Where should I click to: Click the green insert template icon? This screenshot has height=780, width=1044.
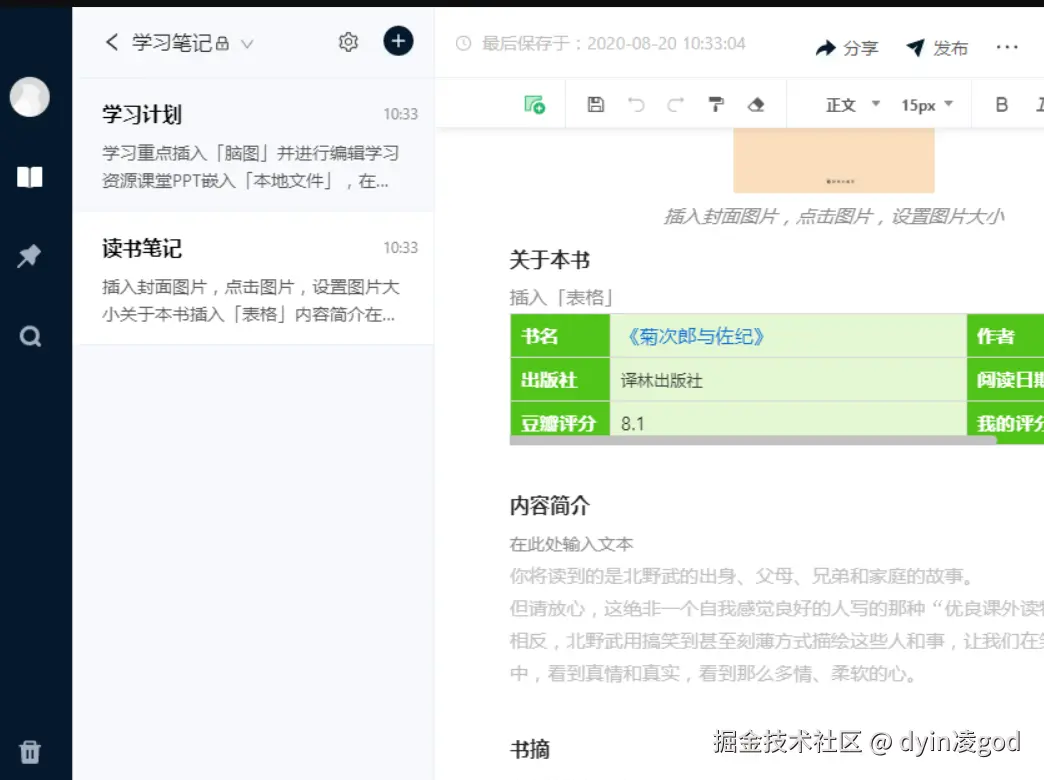(535, 104)
